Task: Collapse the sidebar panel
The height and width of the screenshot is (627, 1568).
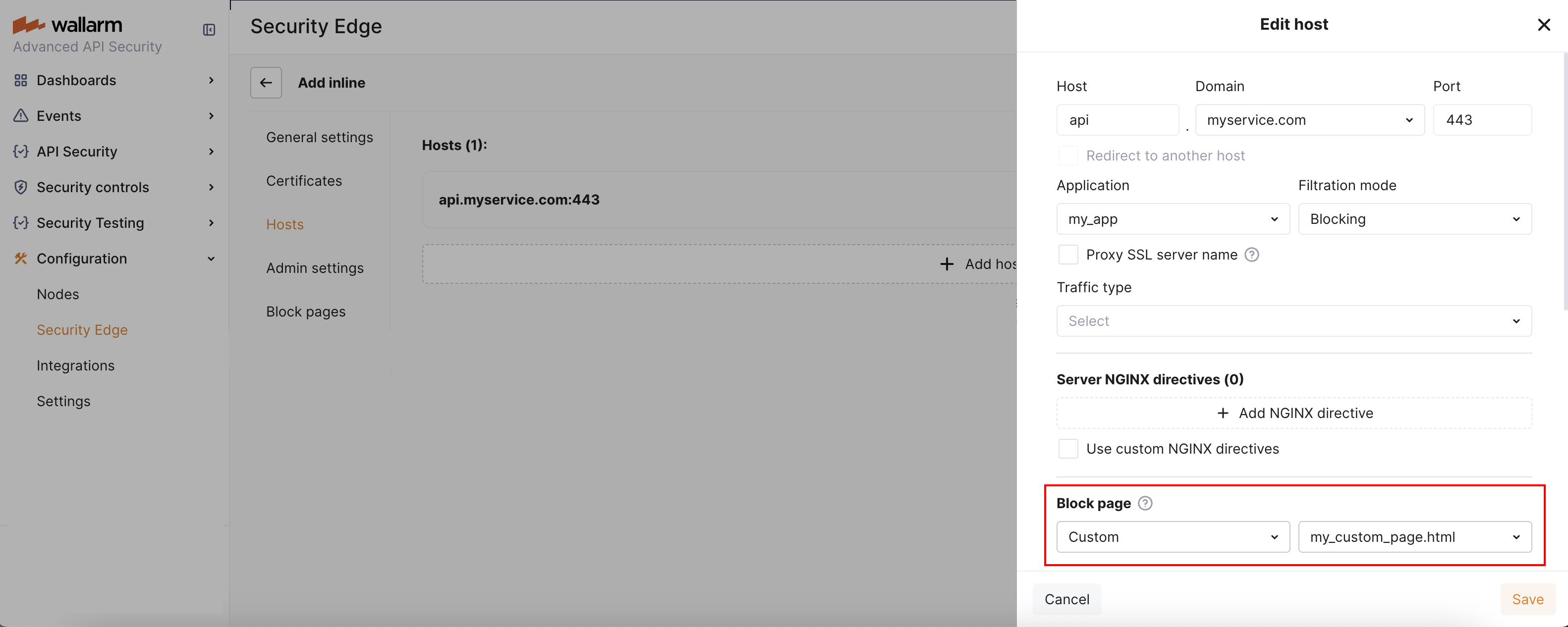Action: pyautogui.click(x=209, y=29)
